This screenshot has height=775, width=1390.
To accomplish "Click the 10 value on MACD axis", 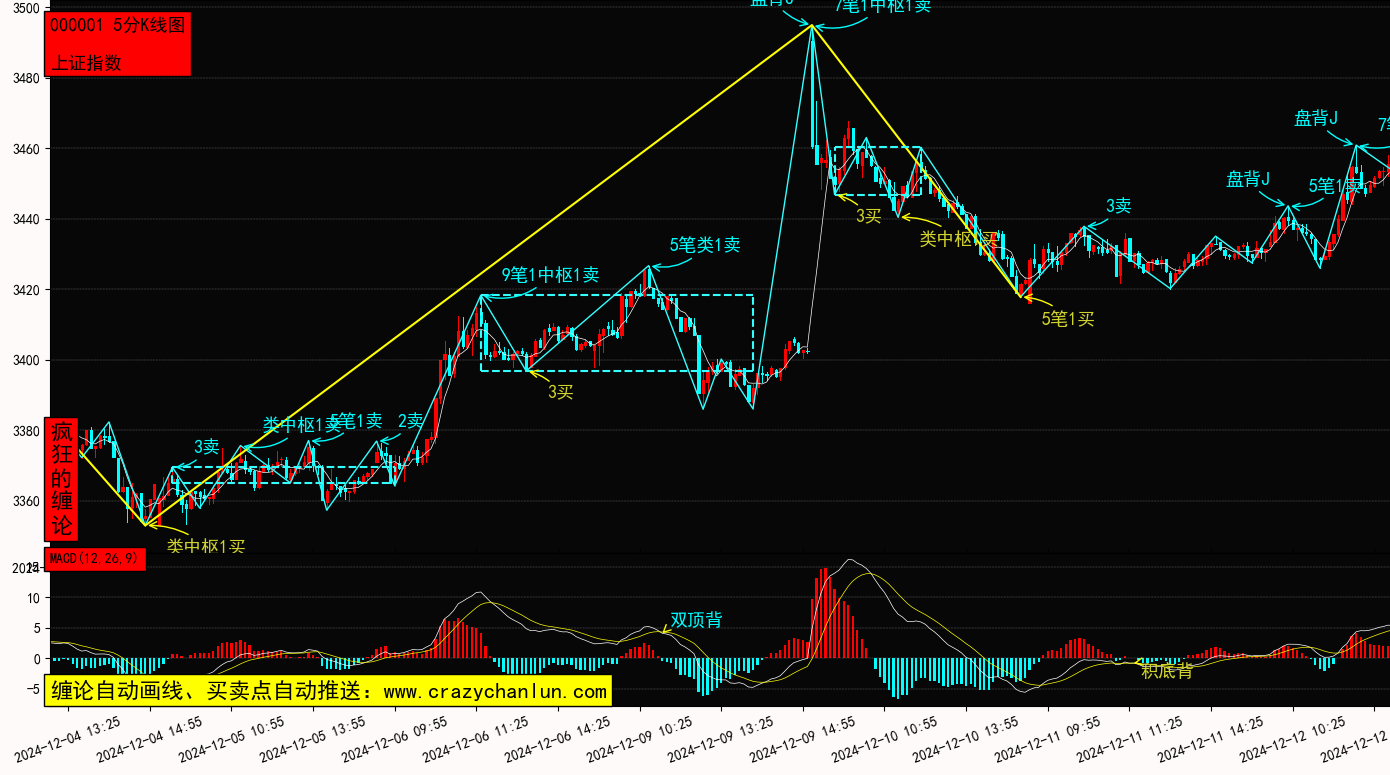I will [x=33, y=598].
